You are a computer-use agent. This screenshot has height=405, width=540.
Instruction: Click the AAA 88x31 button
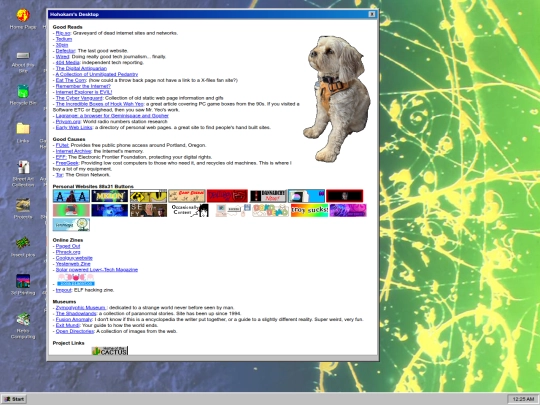(71, 196)
